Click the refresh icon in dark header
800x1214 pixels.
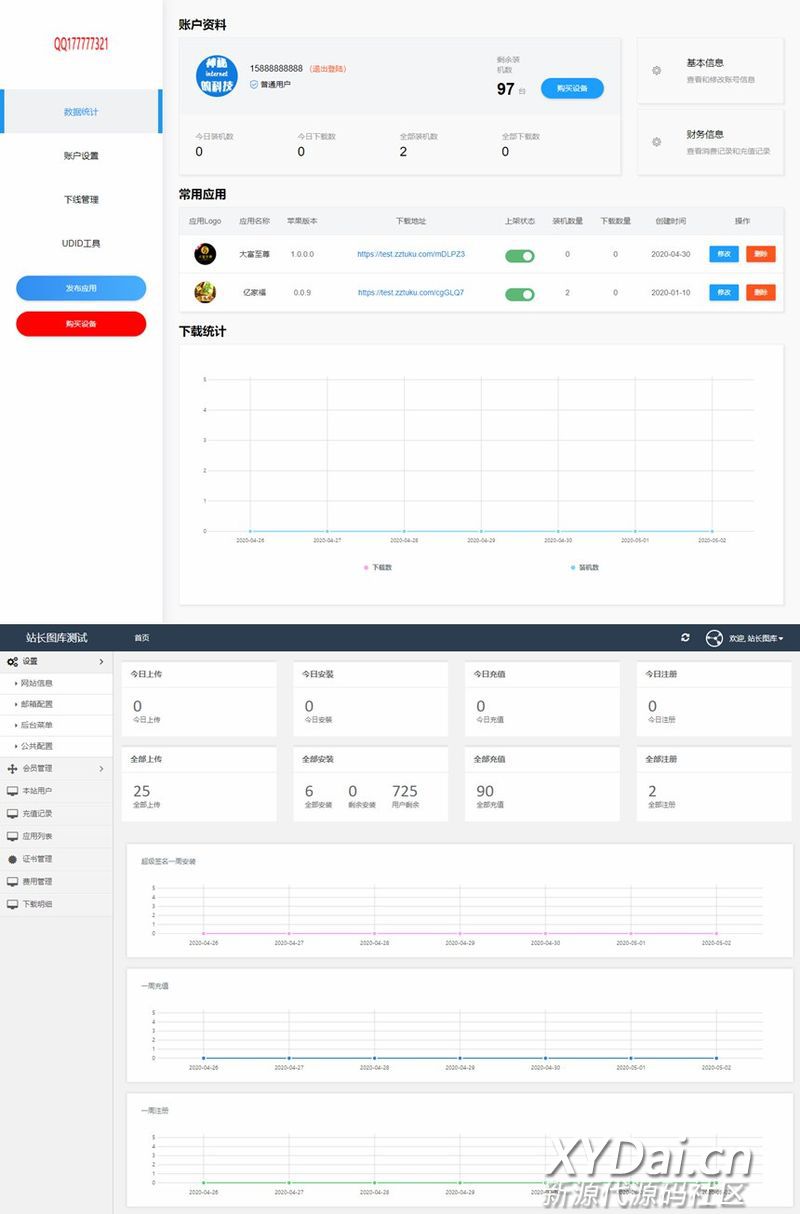coord(685,637)
